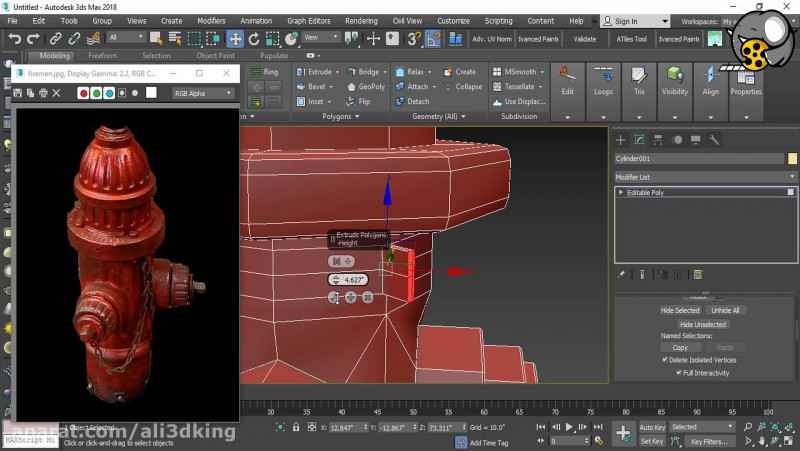
Task: Open the Modify panel tab icon
Action: pos(639,140)
